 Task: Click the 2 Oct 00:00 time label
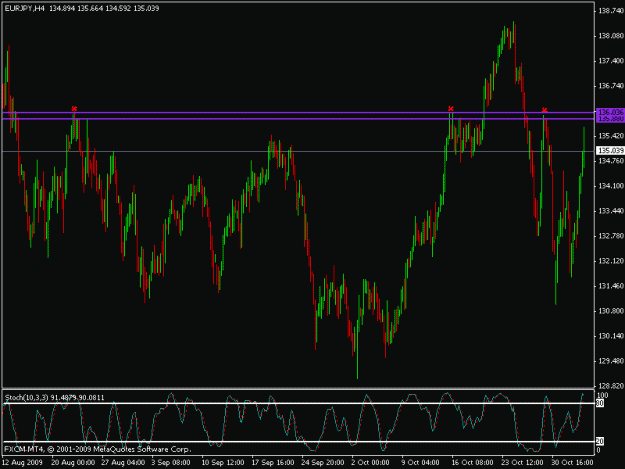pyautogui.click(x=370, y=462)
